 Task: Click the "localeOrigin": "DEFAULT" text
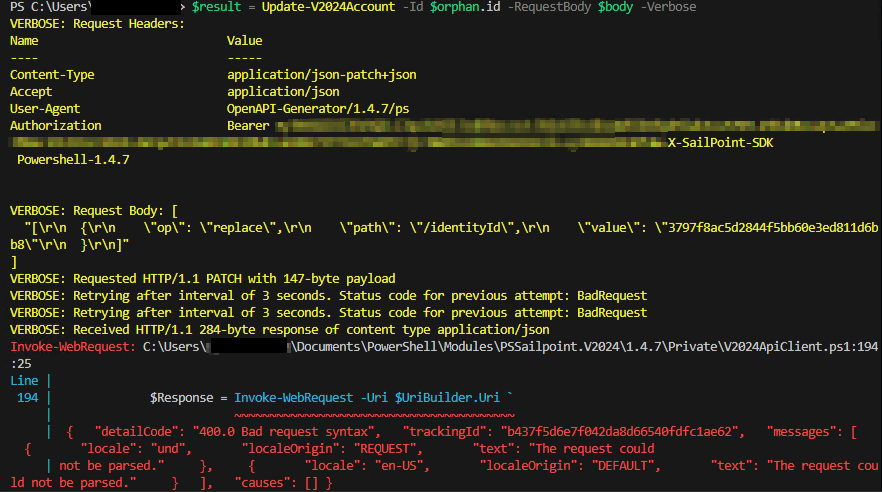(570, 466)
